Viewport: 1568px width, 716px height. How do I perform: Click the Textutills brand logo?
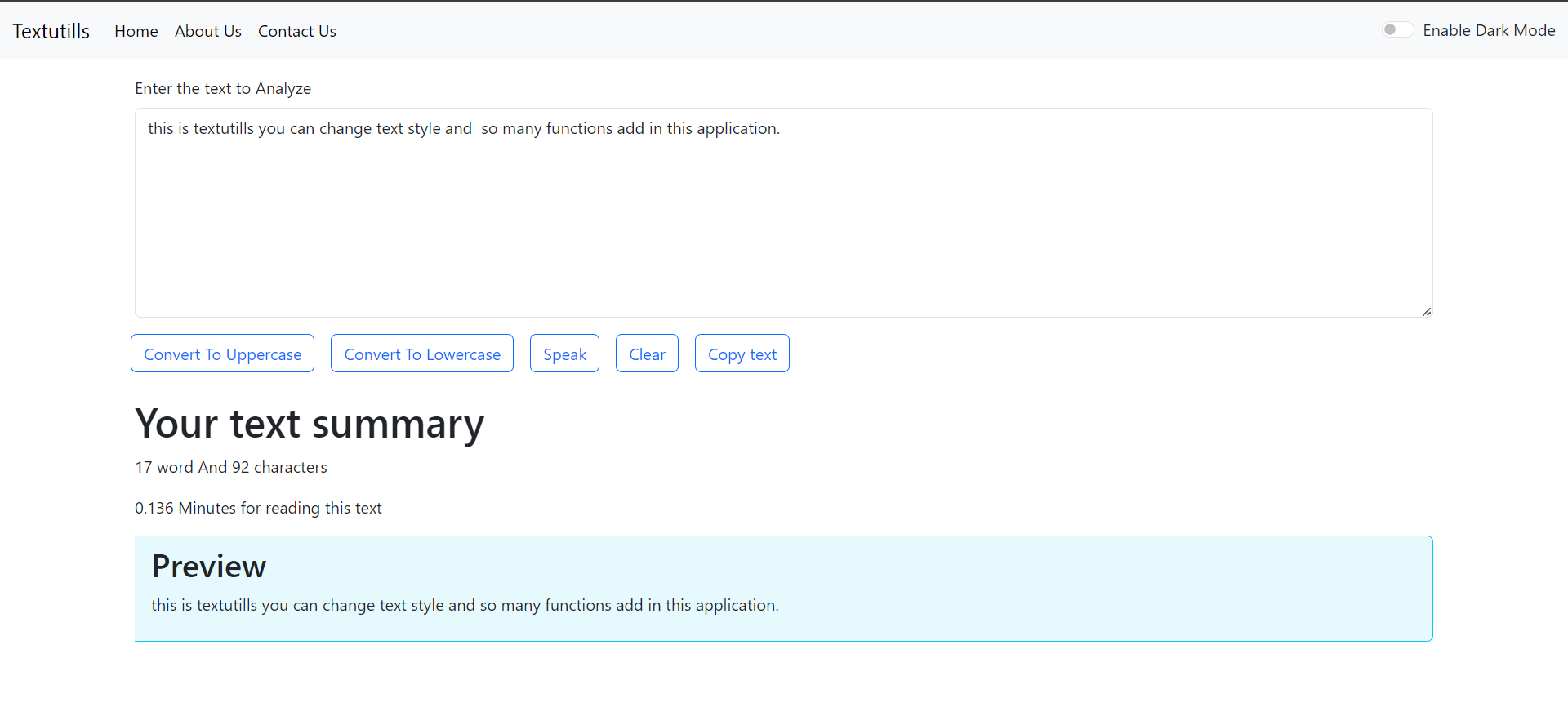(51, 31)
